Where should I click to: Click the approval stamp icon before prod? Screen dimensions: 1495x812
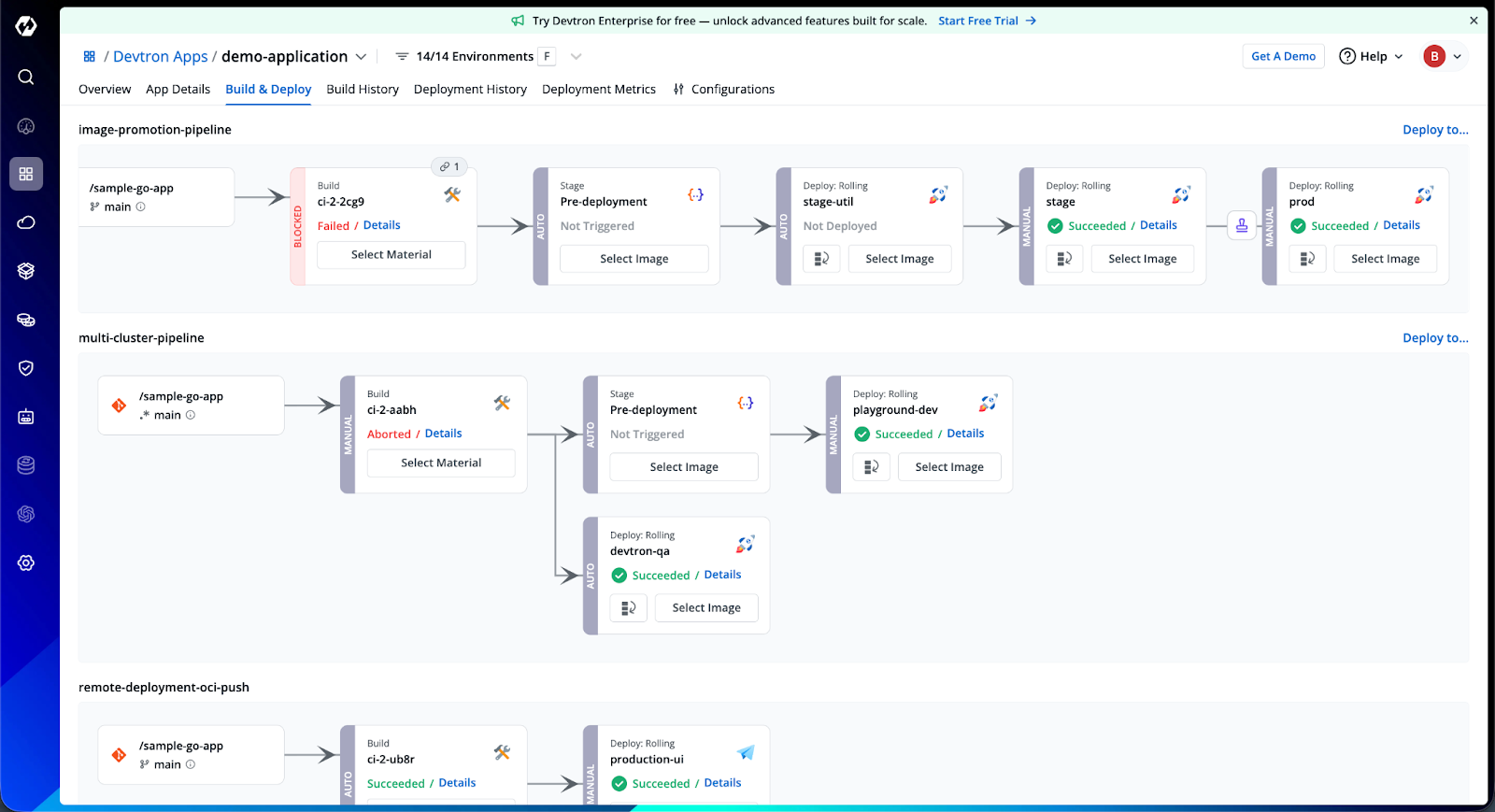pyautogui.click(x=1241, y=225)
